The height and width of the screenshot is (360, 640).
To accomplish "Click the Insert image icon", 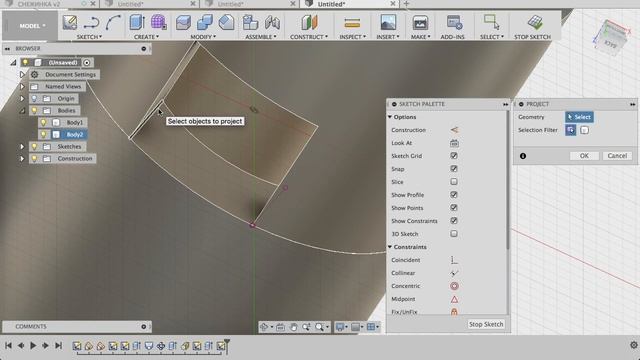I will click(x=388, y=22).
